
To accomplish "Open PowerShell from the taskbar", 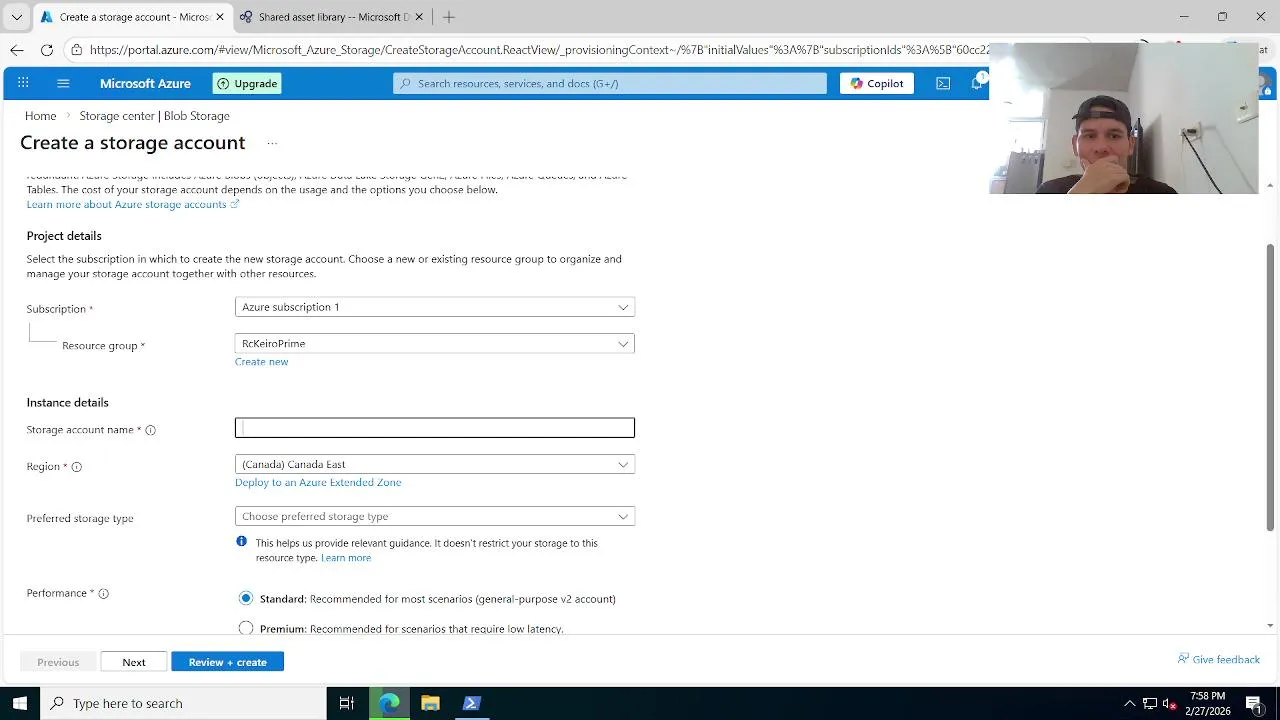I will click(471, 703).
